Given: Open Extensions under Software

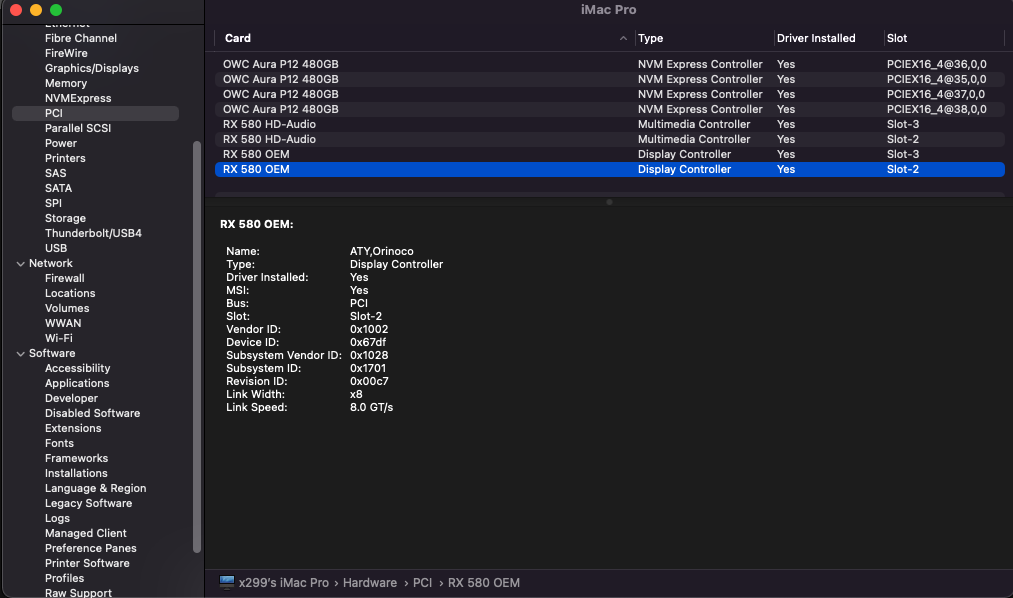Looking at the screenshot, I should click(x=73, y=428).
